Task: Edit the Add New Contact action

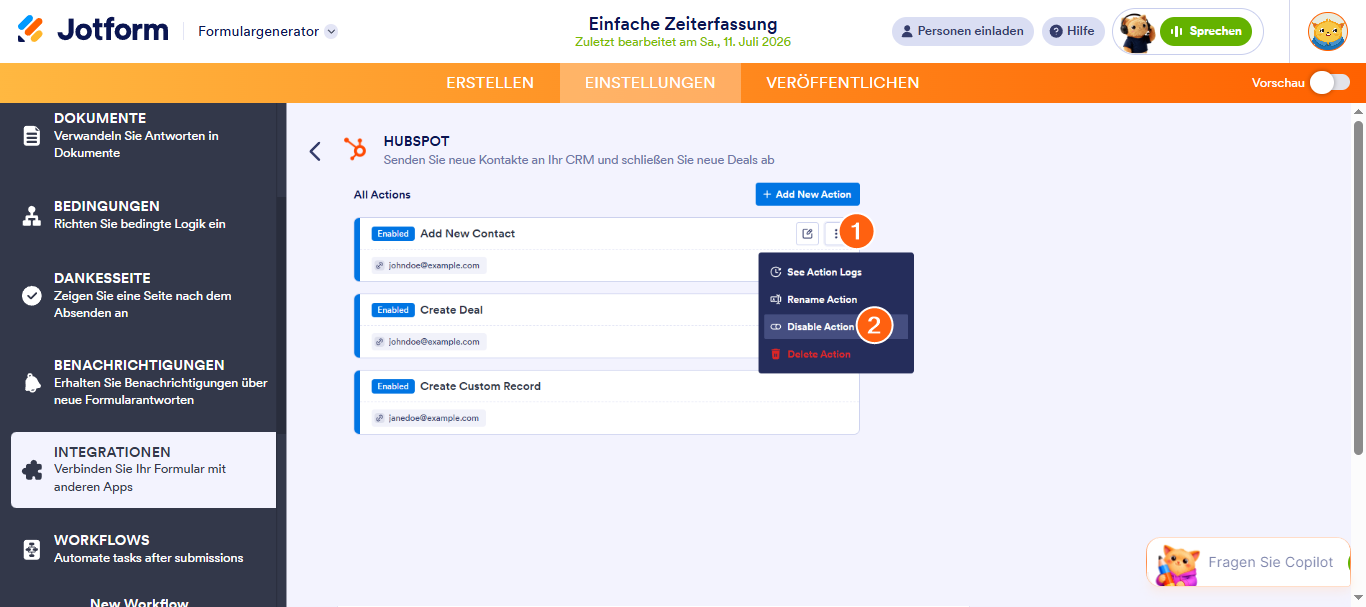Action: click(807, 234)
